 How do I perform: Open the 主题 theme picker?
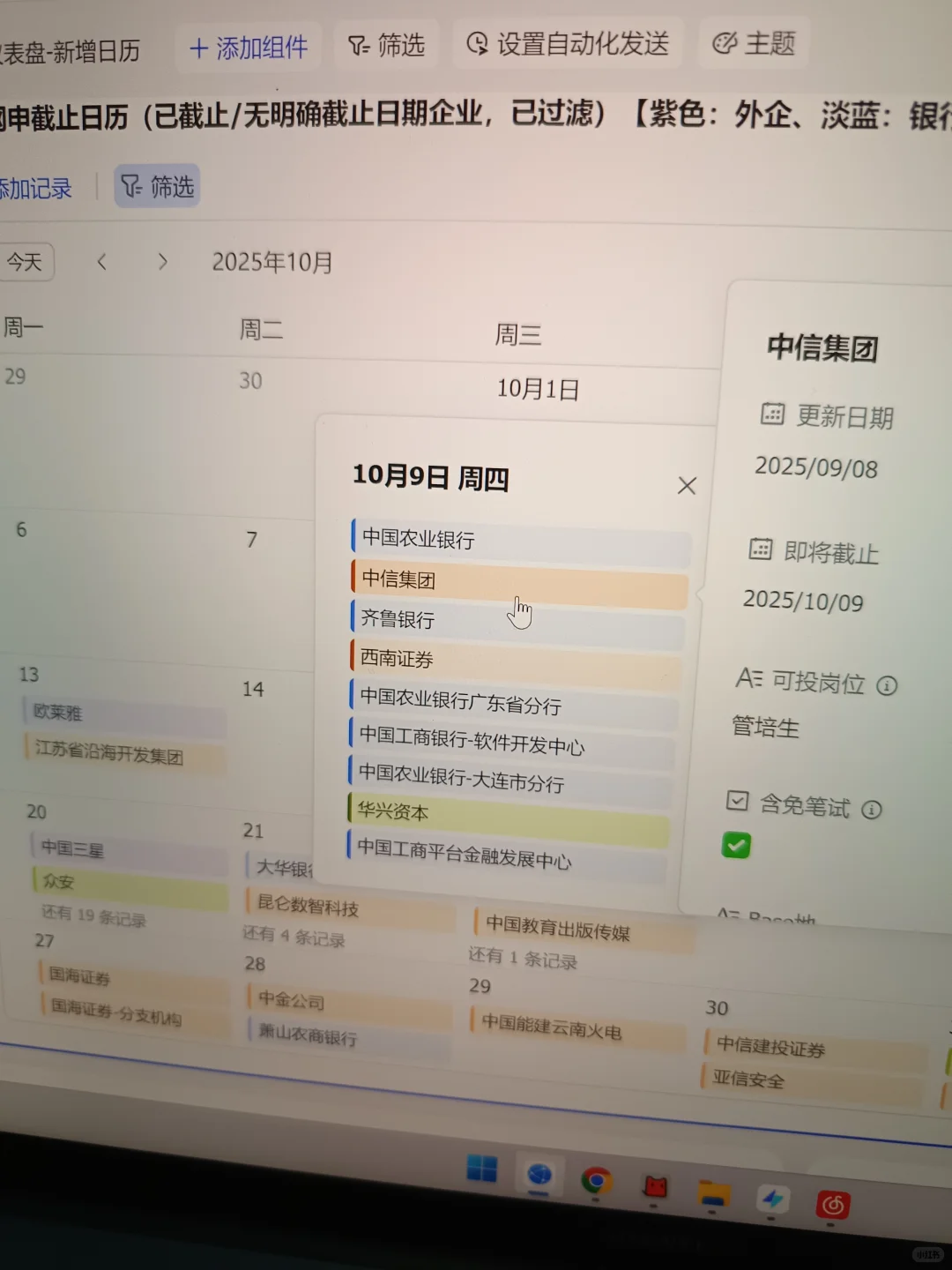[x=754, y=43]
